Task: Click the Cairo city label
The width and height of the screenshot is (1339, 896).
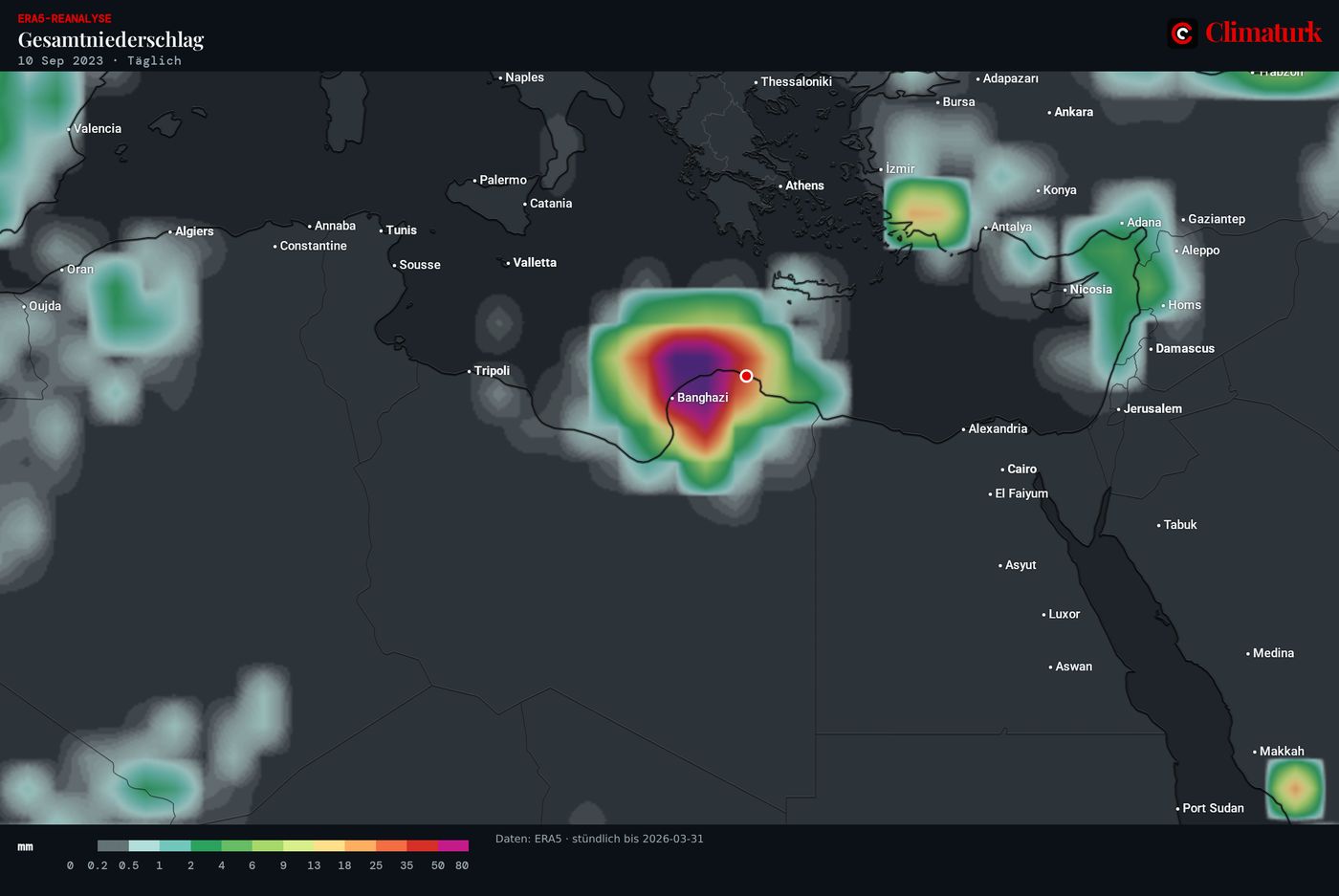Action: tap(1021, 470)
